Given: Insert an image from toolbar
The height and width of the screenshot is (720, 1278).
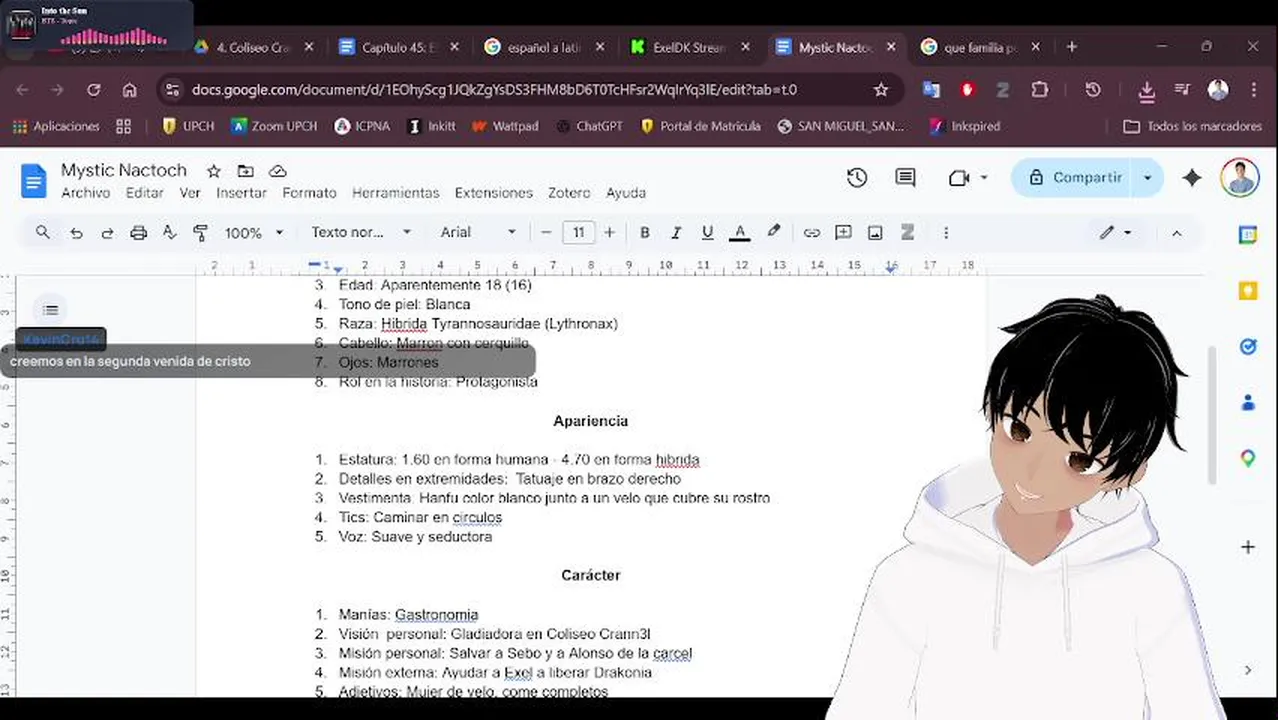Looking at the screenshot, I should 875,232.
